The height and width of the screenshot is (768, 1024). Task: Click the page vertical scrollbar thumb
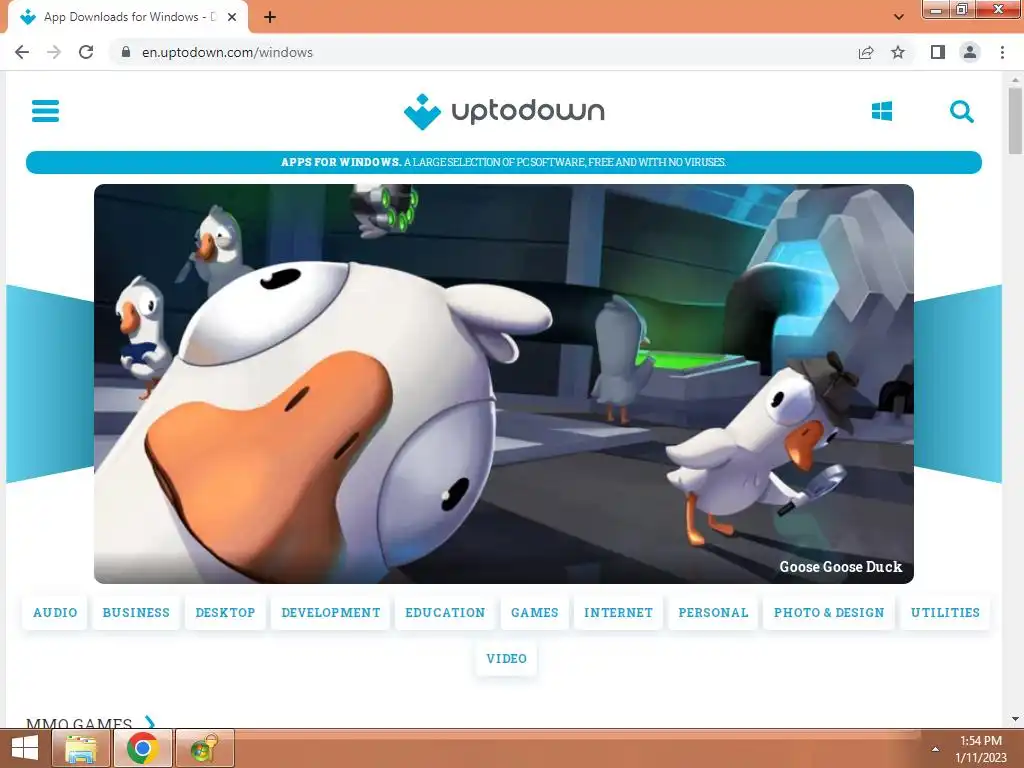pyautogui.click(x=1014, y=121)
